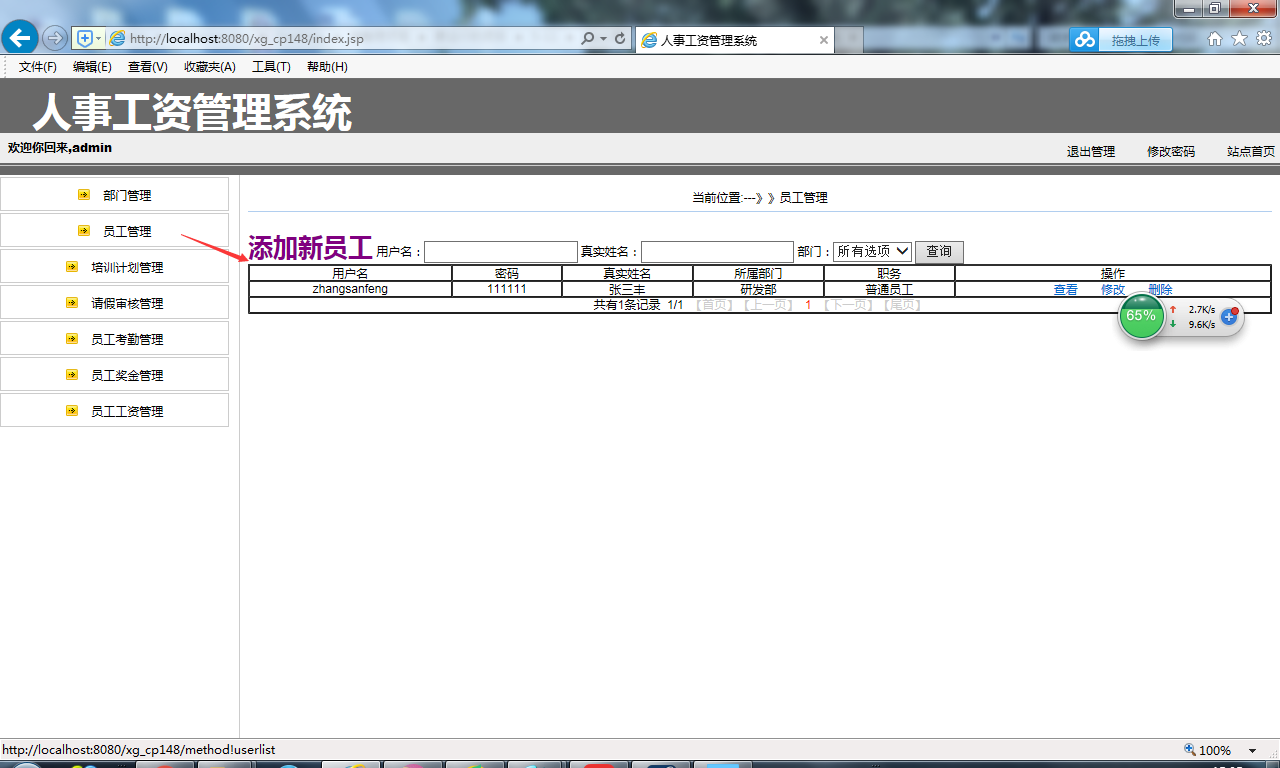
Task: Open the 文件(F) menu
Action: coord(38,67)
